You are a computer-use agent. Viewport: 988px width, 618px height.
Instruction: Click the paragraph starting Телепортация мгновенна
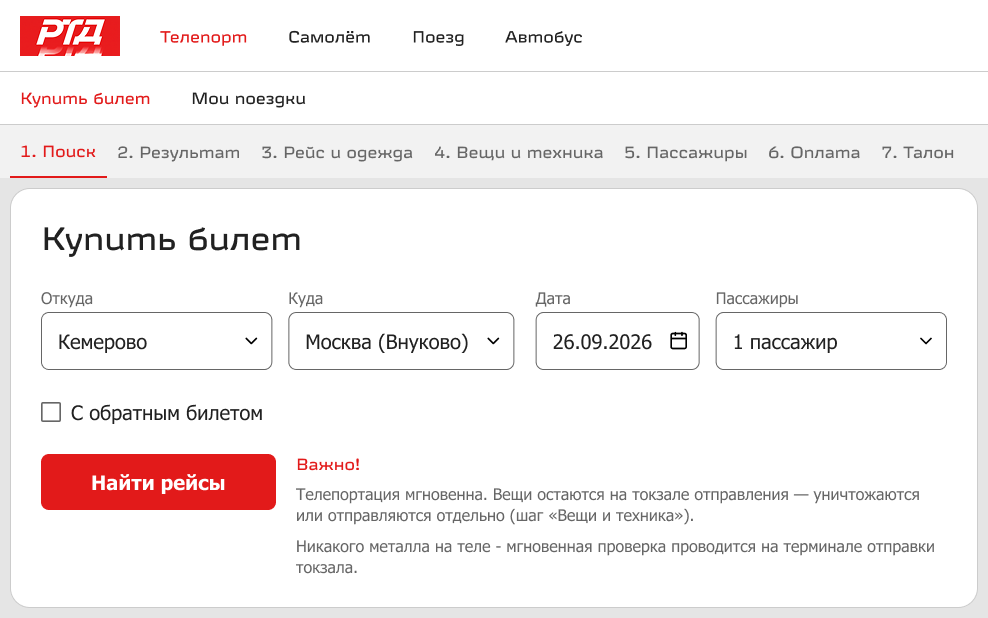coord(608,505)
